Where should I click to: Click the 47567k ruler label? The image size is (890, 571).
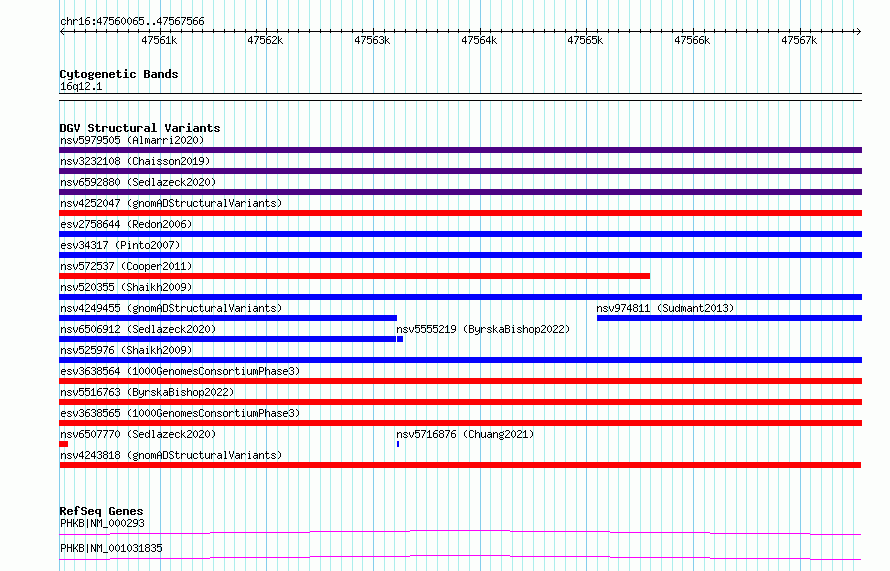click(799, 40)
